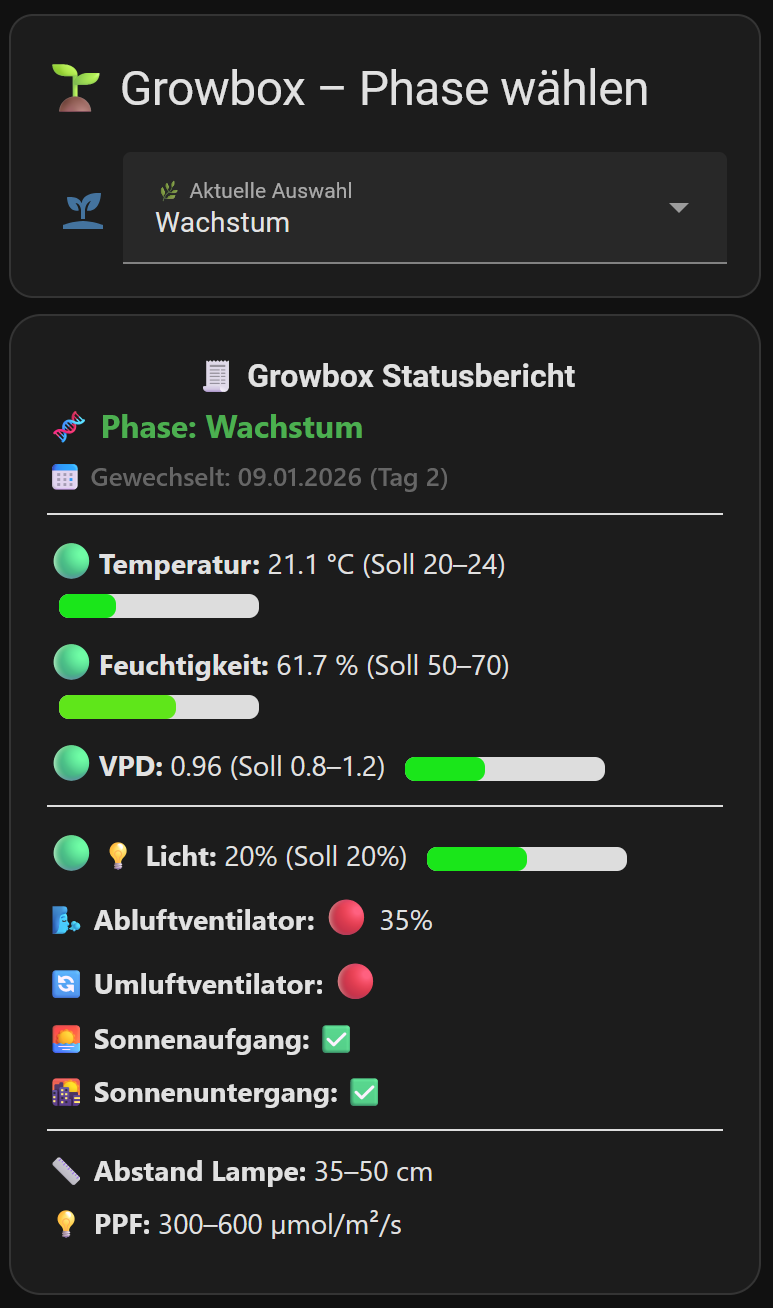Select the Aktuelle Auswahl combo box
Viewport: 773px width, 1308px height.
[x=424, y=207]
